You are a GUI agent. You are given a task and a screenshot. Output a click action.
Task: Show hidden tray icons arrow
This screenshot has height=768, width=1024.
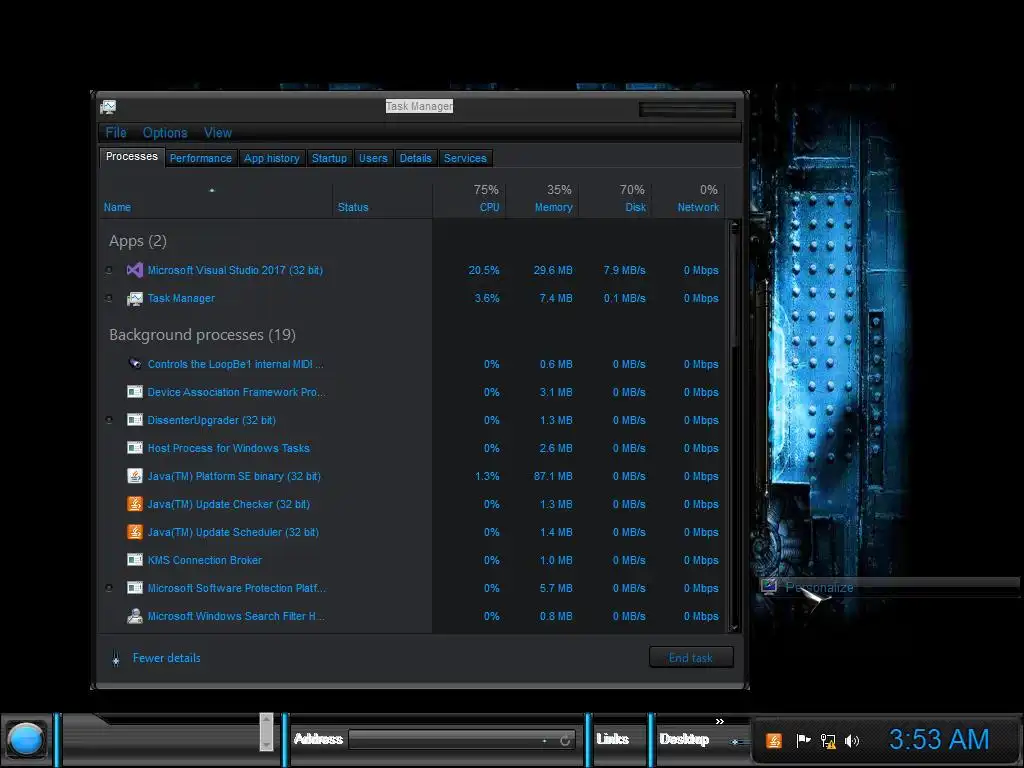[x=735, y=742]
